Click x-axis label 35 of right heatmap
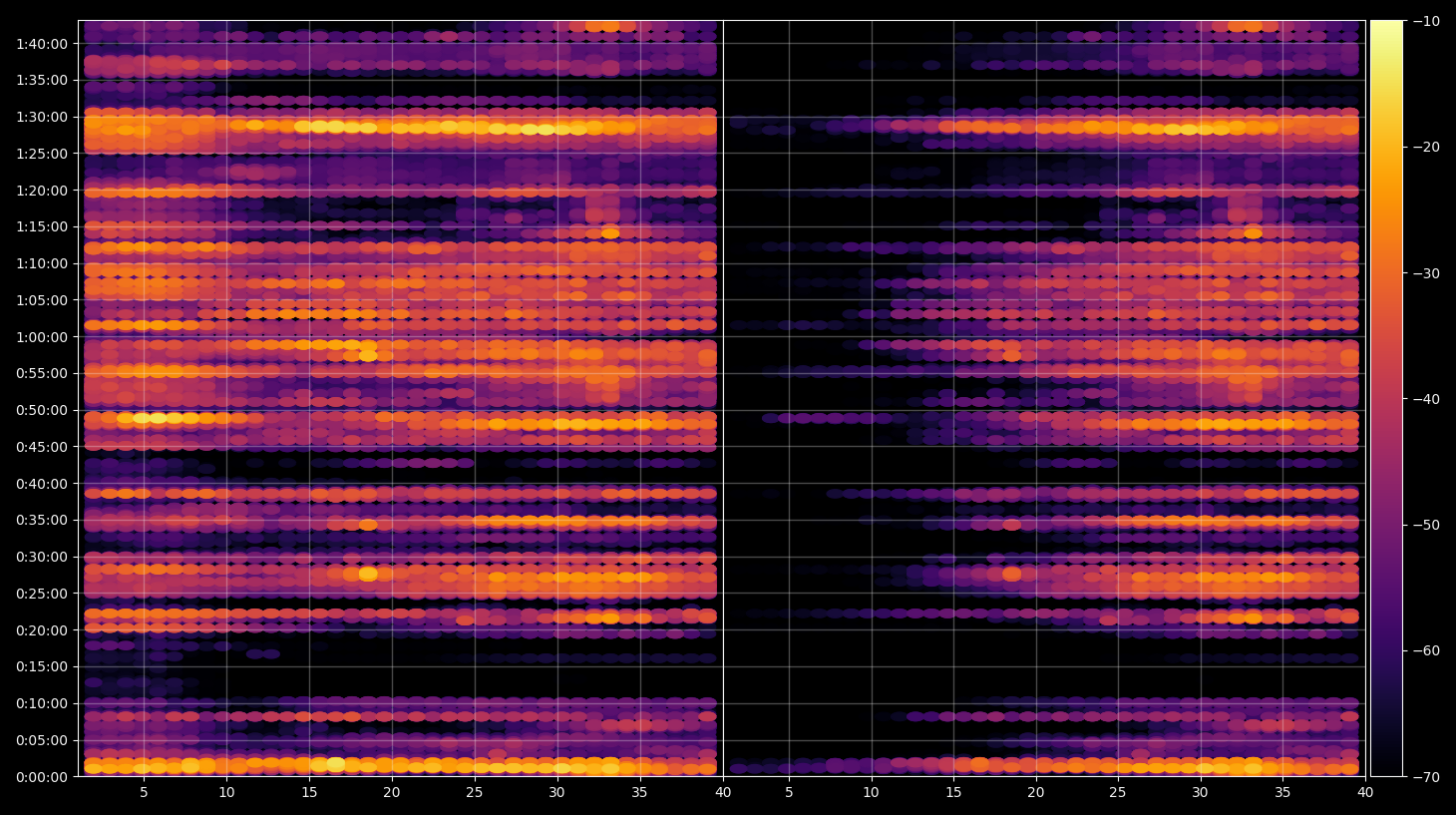Screen dimensions: 1456x815 pyautogui.click(x=1282, y=793)
